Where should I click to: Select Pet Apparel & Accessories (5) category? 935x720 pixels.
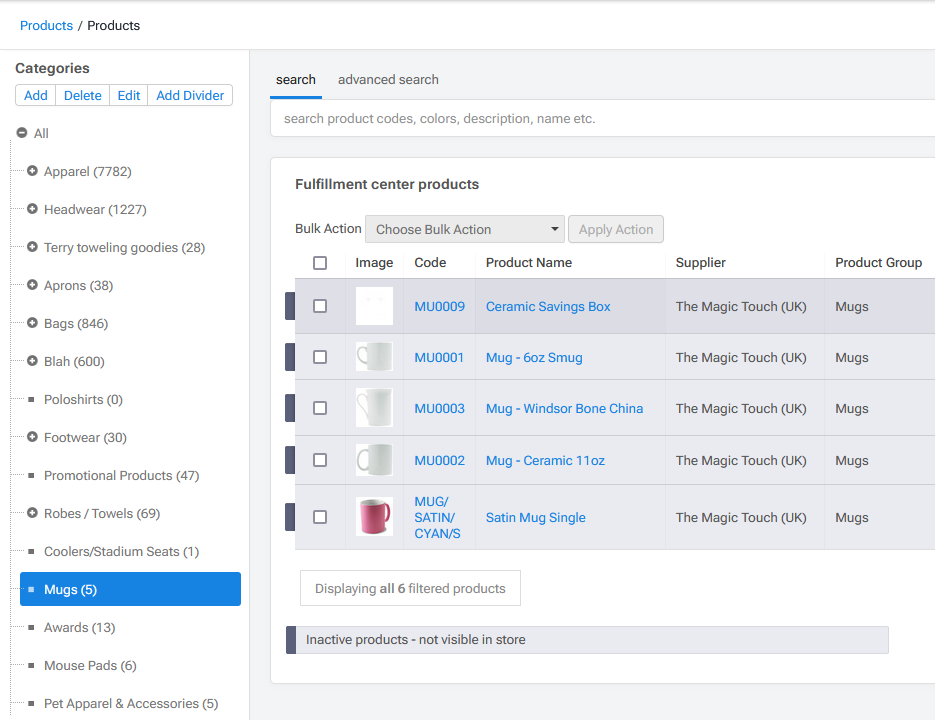(x=131, y=703)
